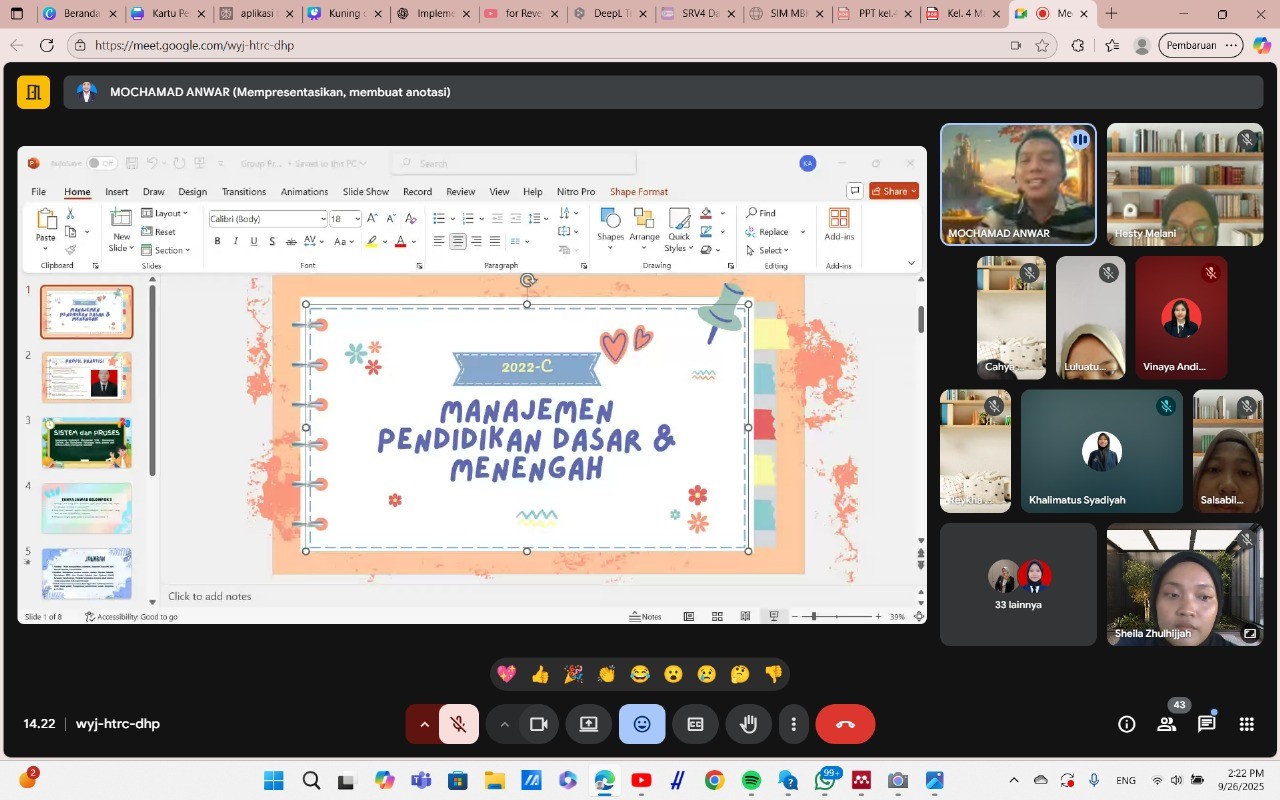Leave the call with red hang-up button
Viewport: 1280px width, 800px height.
pos(845,724)
